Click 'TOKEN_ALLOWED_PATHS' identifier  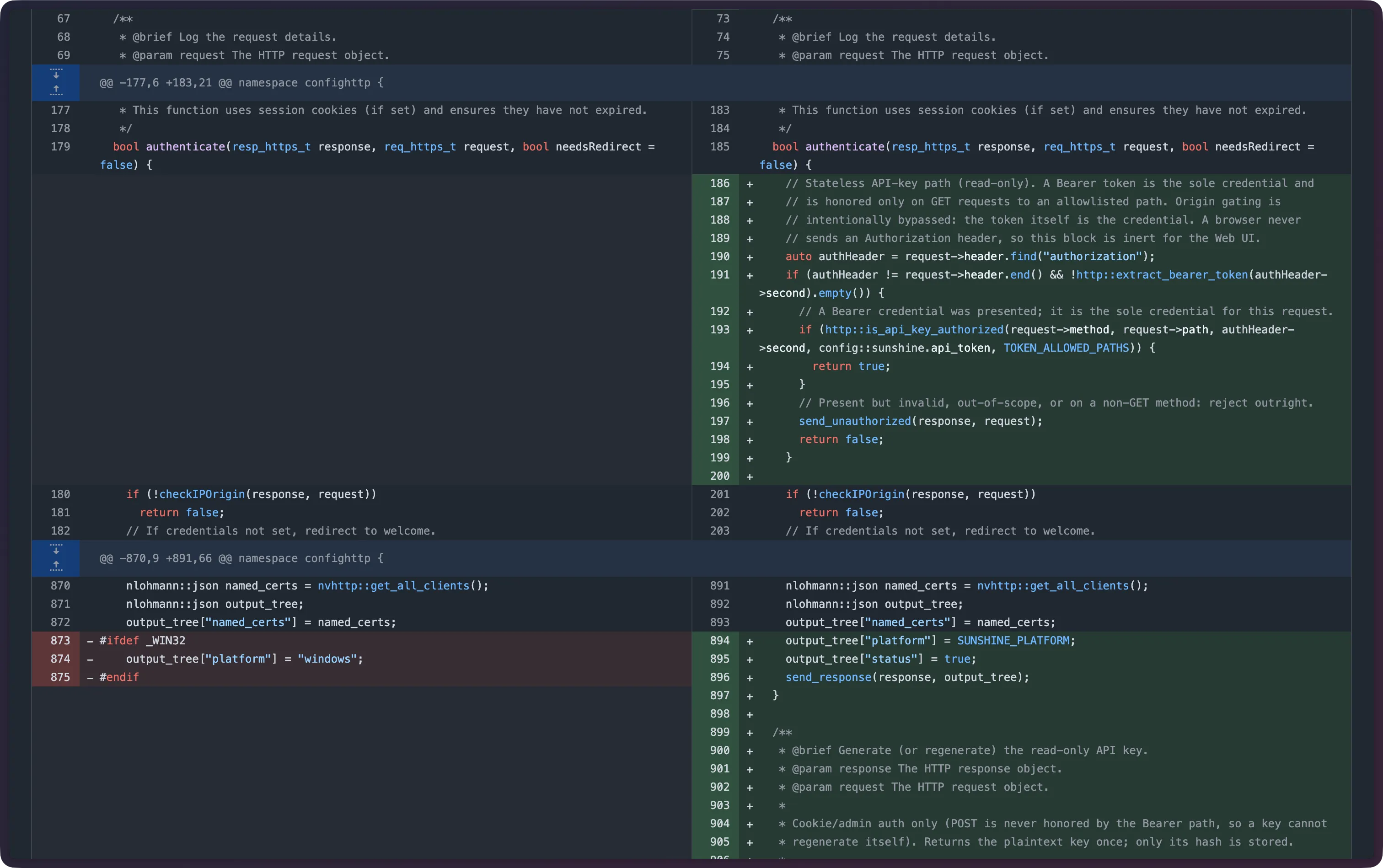pyautogui.click(x=1066, y=348)
